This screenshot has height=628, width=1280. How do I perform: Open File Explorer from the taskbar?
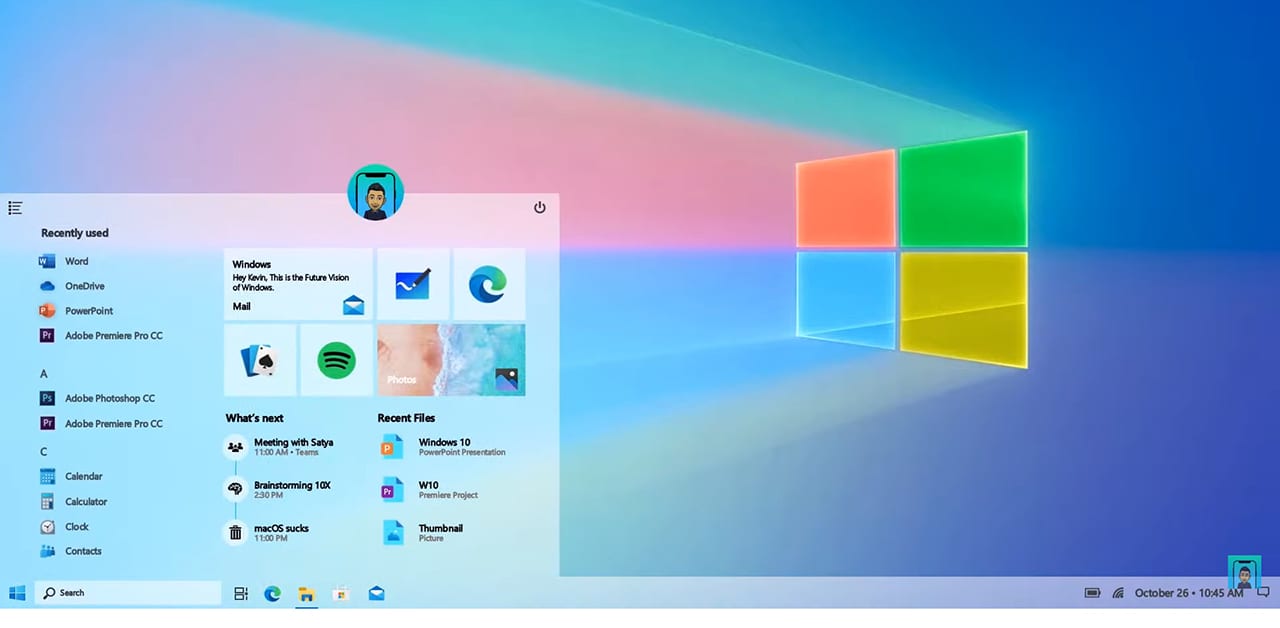(306, 594)
